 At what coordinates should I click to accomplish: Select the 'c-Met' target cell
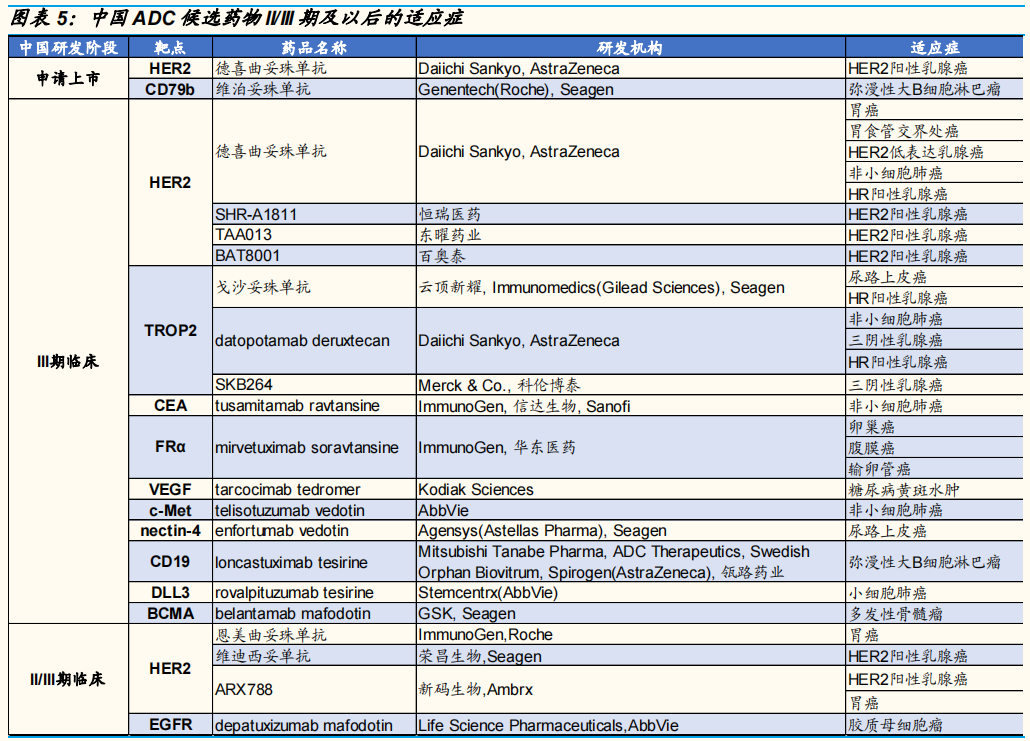(x=170, y=510)
